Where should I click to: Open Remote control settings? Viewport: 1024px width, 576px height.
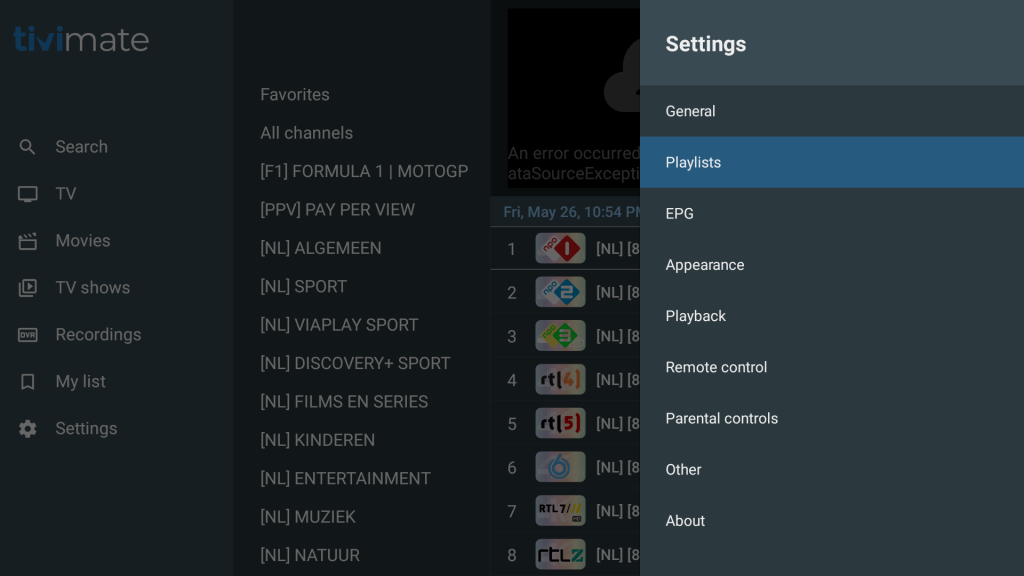pyautogui.click(x=716, y=367)
